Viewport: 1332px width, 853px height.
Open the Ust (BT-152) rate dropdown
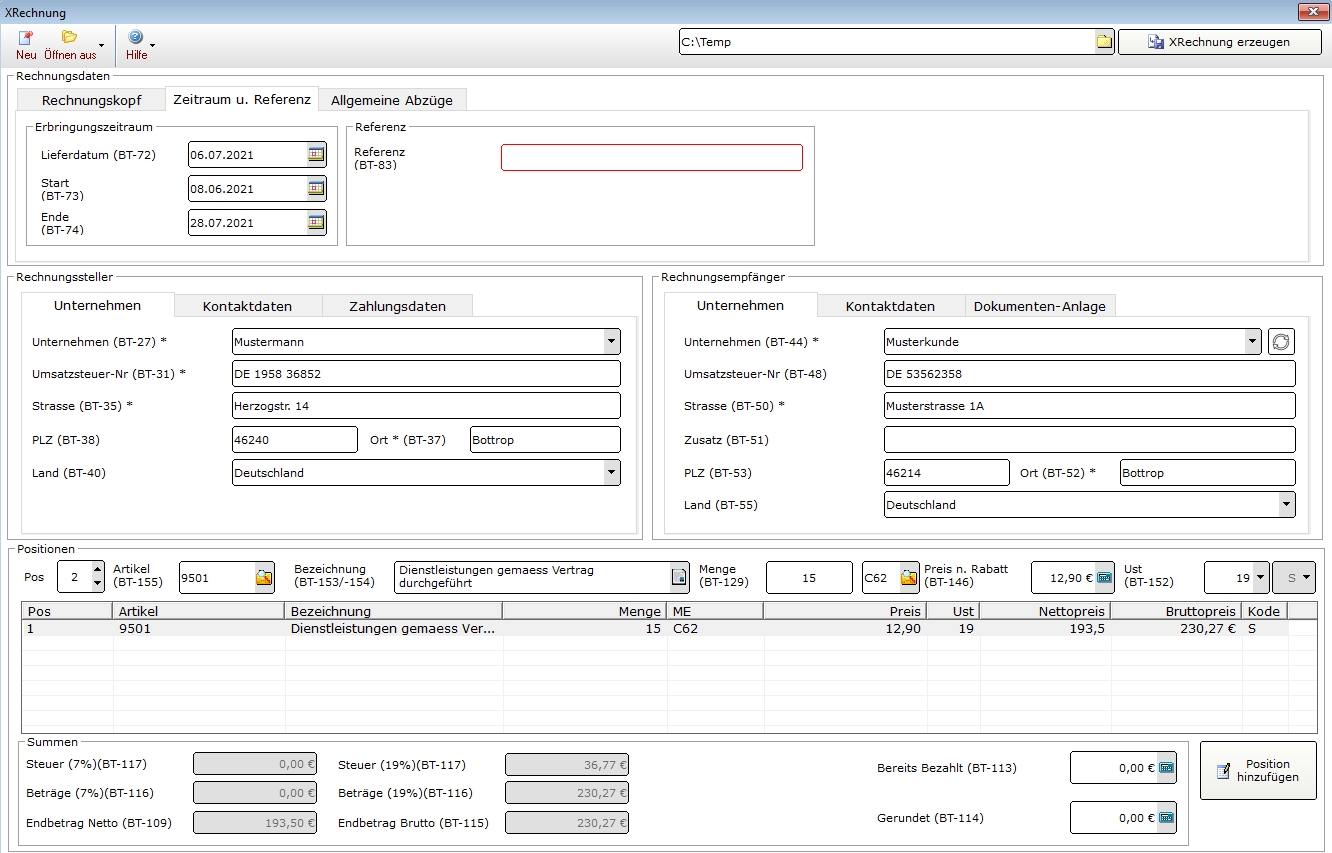[x=1260, y=578]
